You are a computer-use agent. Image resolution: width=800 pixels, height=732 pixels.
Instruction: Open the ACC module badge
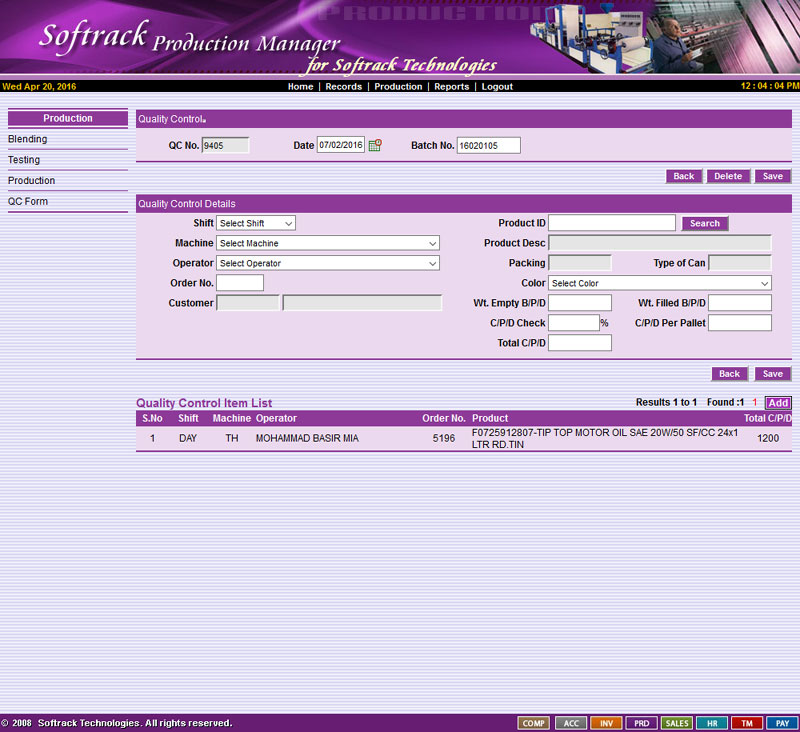tap(570, 723)
